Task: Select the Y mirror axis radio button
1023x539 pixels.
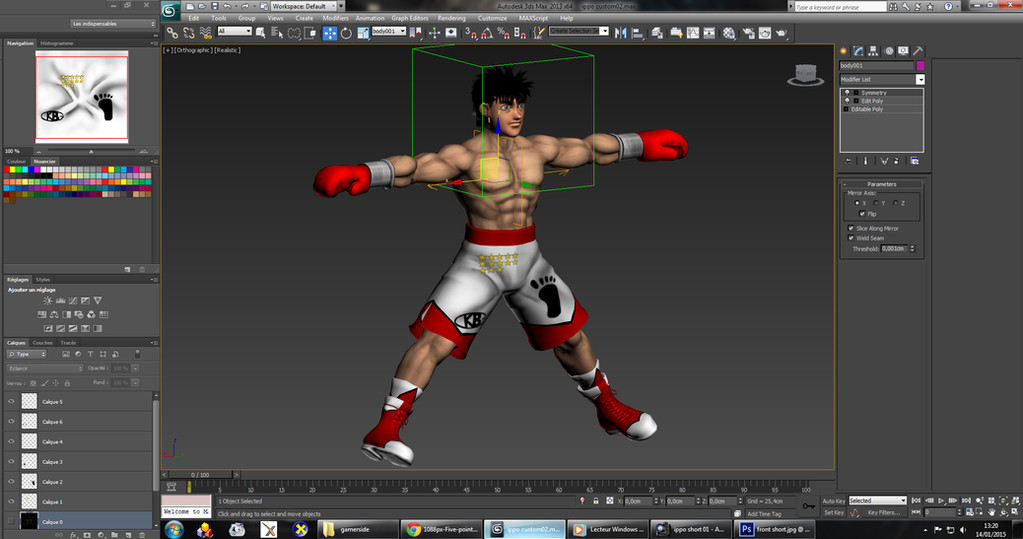Action: pos(876,203)
